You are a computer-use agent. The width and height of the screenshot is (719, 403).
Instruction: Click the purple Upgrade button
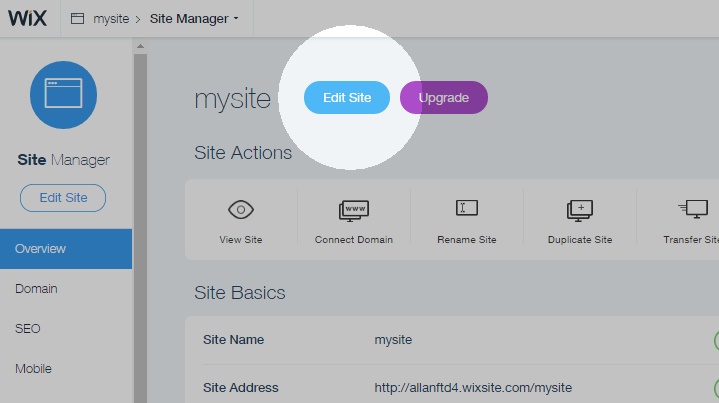point(443,97)
